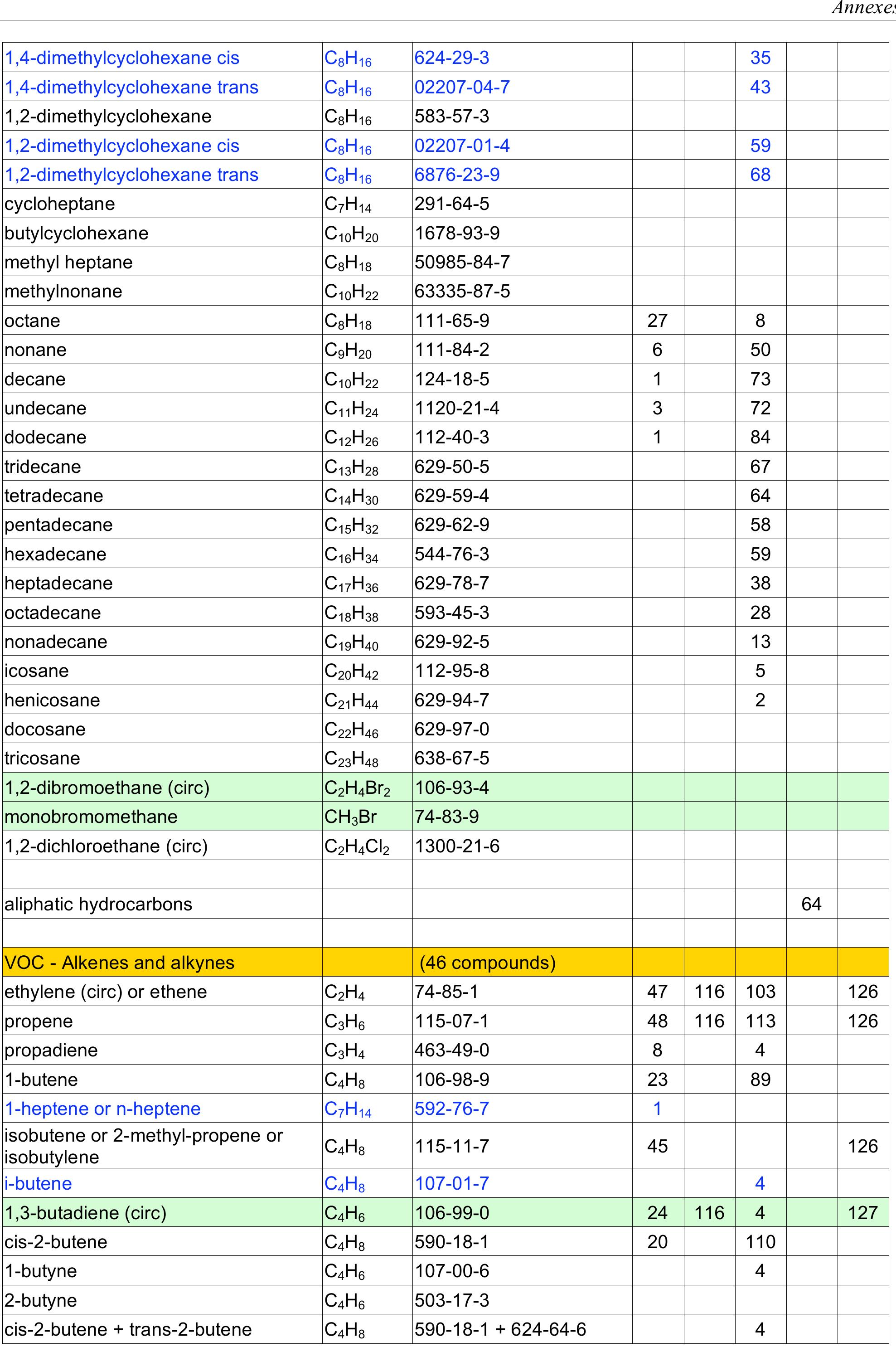
Task: Click CAS number 1300-21-6
Action: pyautogui.click(x=456, y=846)
